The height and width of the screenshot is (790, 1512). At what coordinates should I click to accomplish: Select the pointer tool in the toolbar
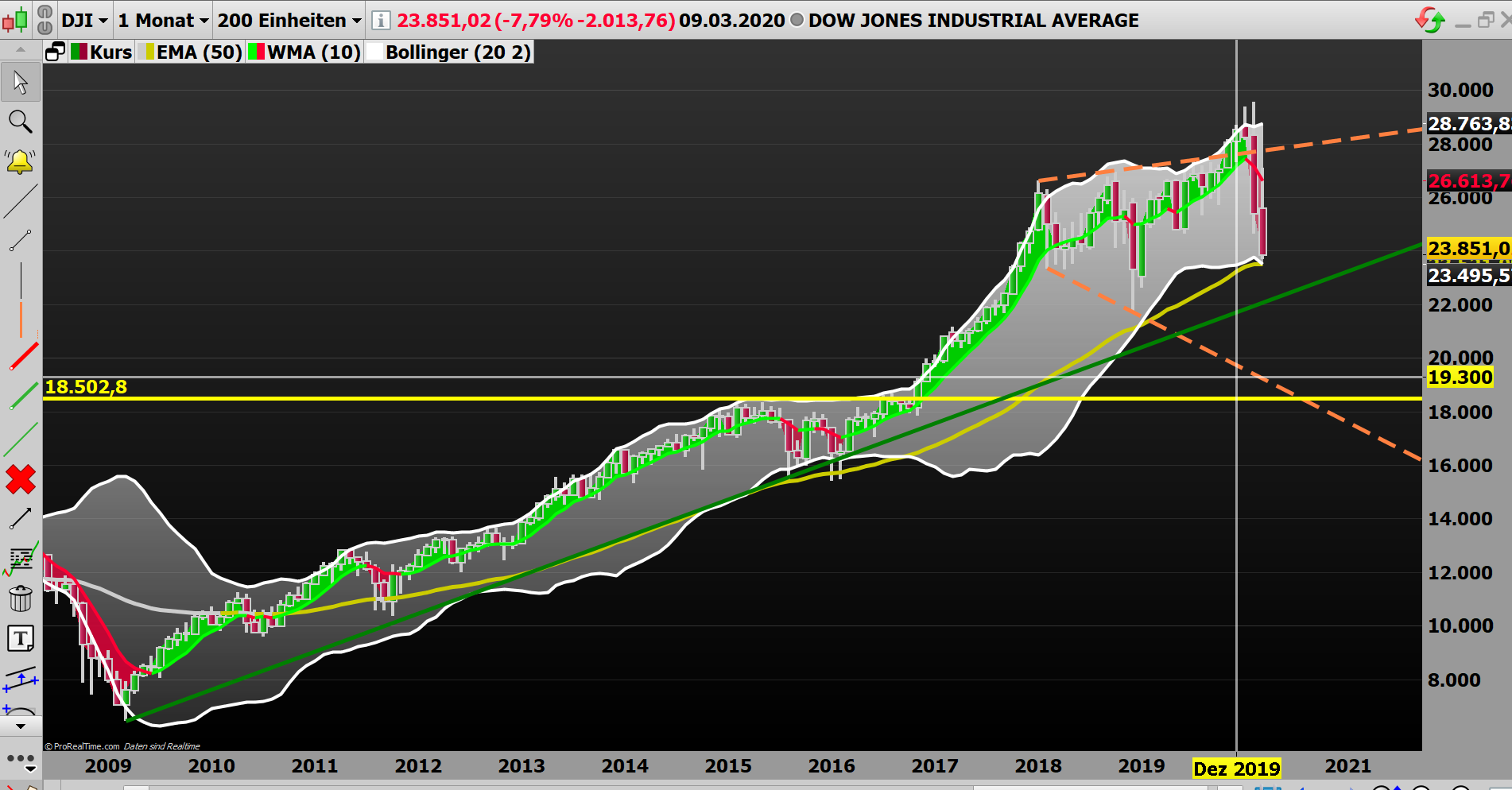pyautogui.click(x=19, y=82)
